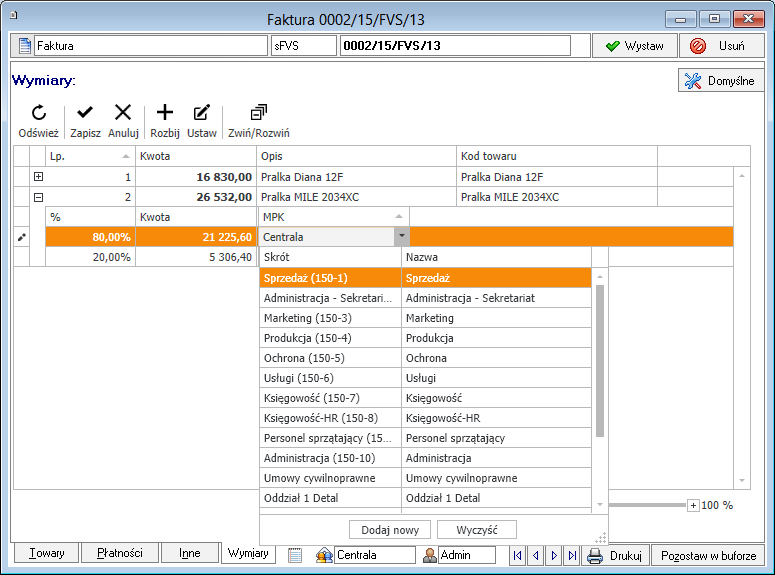Switch to the Płatności tab
Screen dimensions: 775x575
coord(120,553)
